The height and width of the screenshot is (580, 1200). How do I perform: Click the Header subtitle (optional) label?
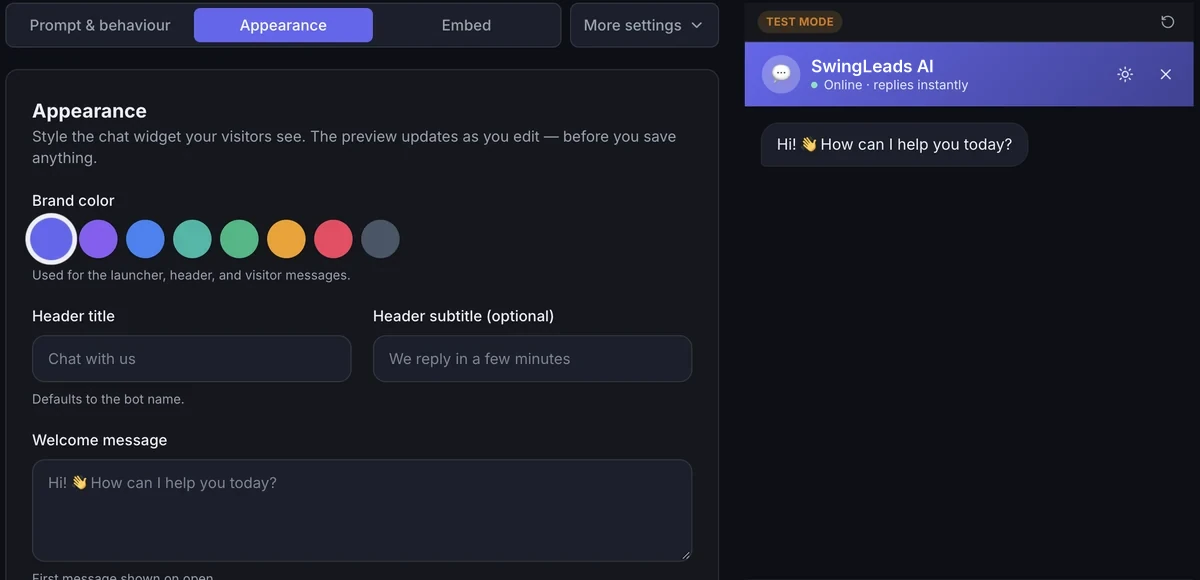click(x=463, y=316)
